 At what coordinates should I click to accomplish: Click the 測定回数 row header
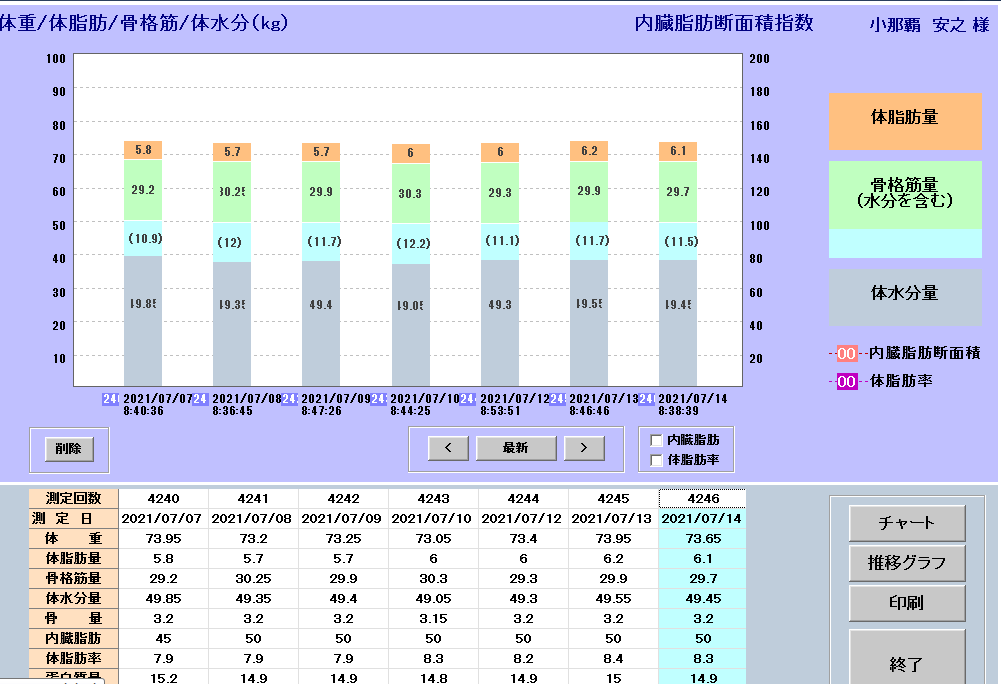73,498
